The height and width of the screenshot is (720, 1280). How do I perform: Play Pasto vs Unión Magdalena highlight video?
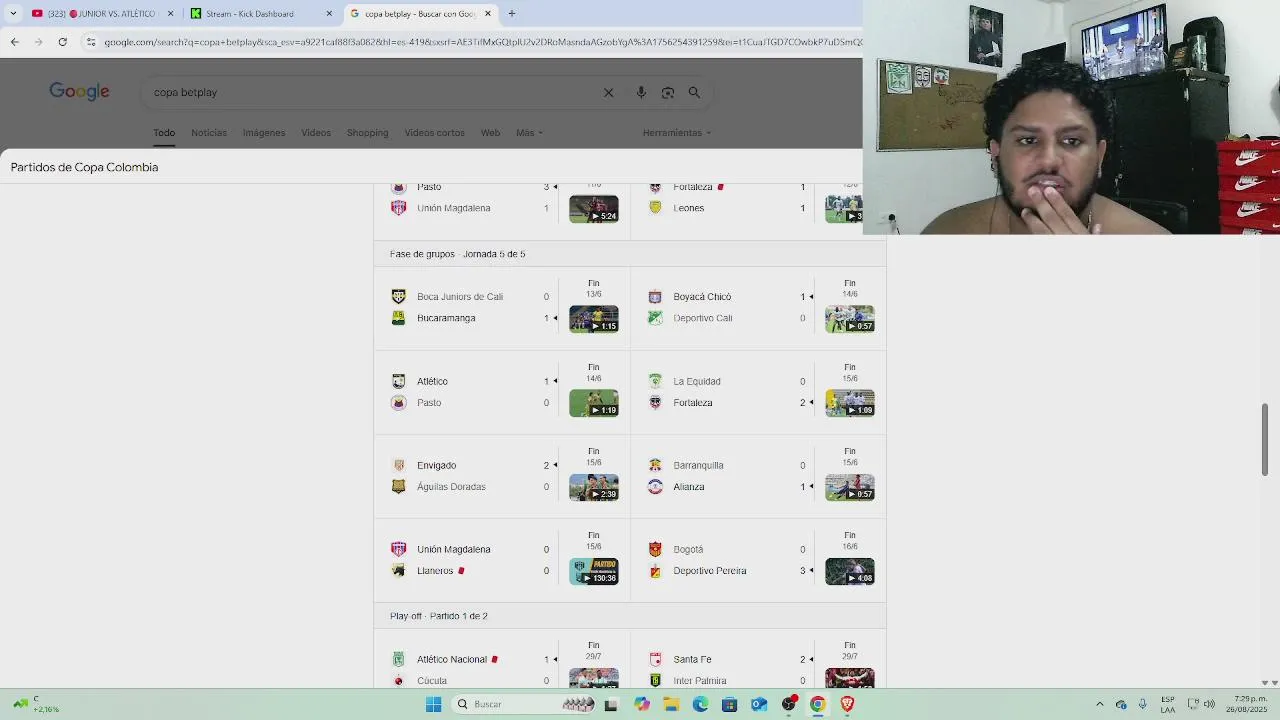[x=594, y=209]
